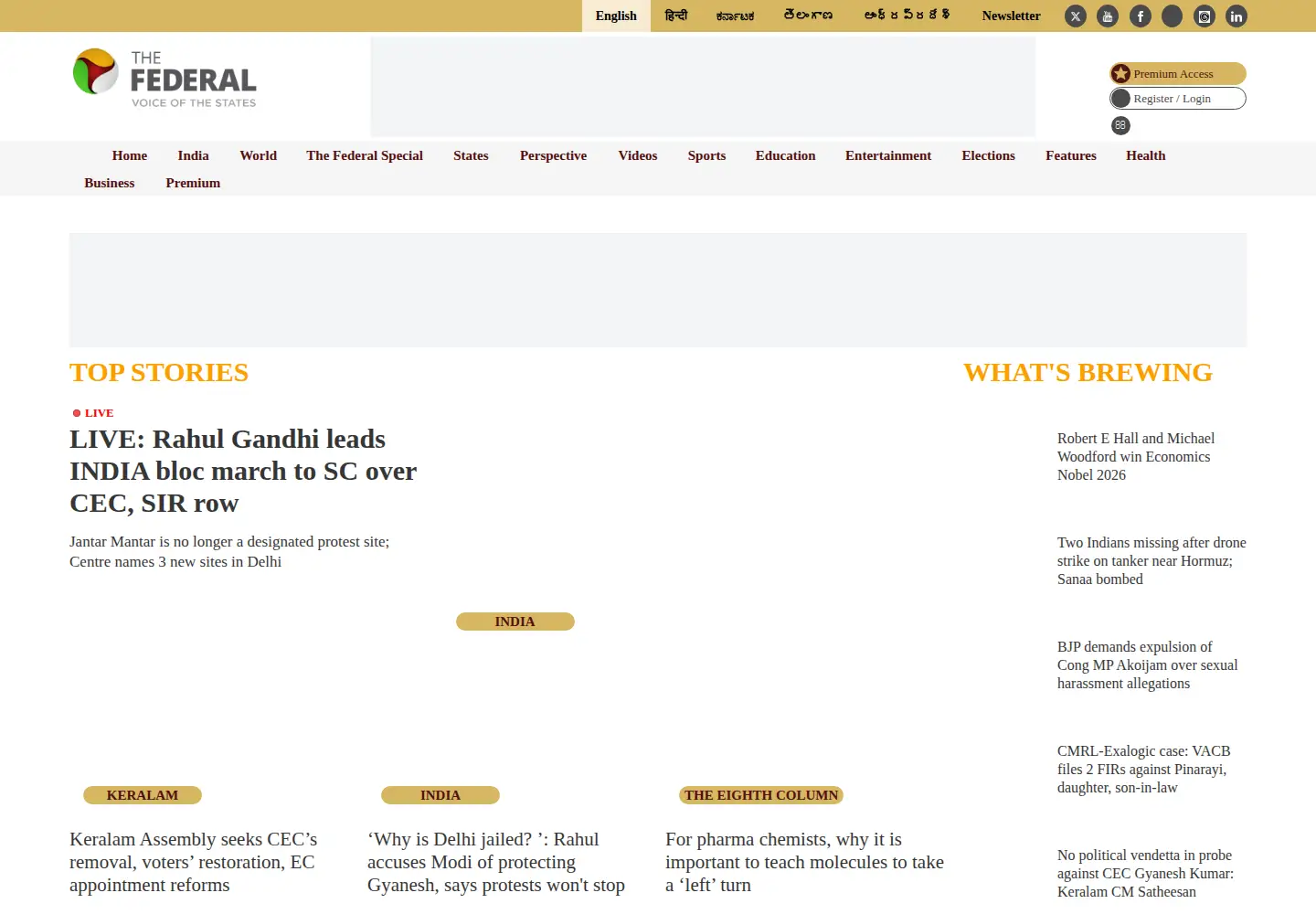Click The Federal logo
Image resolution: width=1316 pixels, height=914 pixels.
[x=164, y=78]
